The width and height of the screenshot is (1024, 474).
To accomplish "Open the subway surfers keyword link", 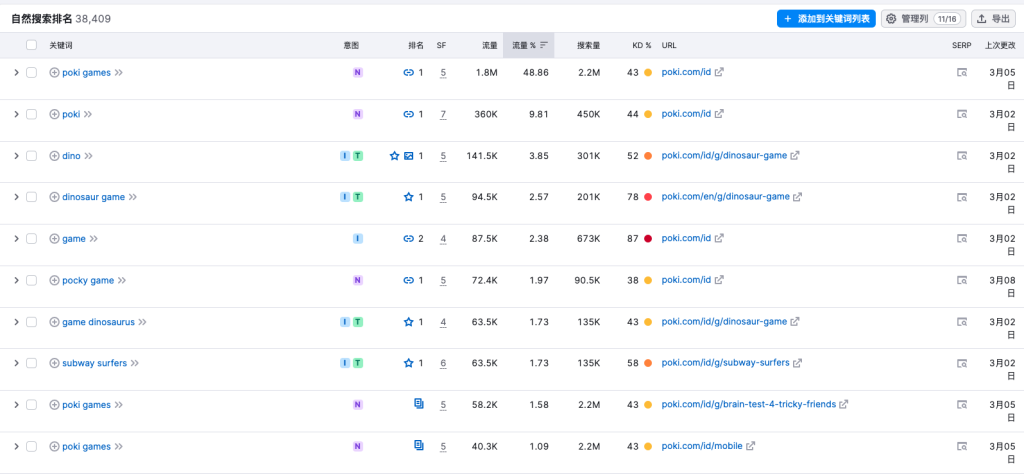I will pyautogui.click(x=95, y=363).
